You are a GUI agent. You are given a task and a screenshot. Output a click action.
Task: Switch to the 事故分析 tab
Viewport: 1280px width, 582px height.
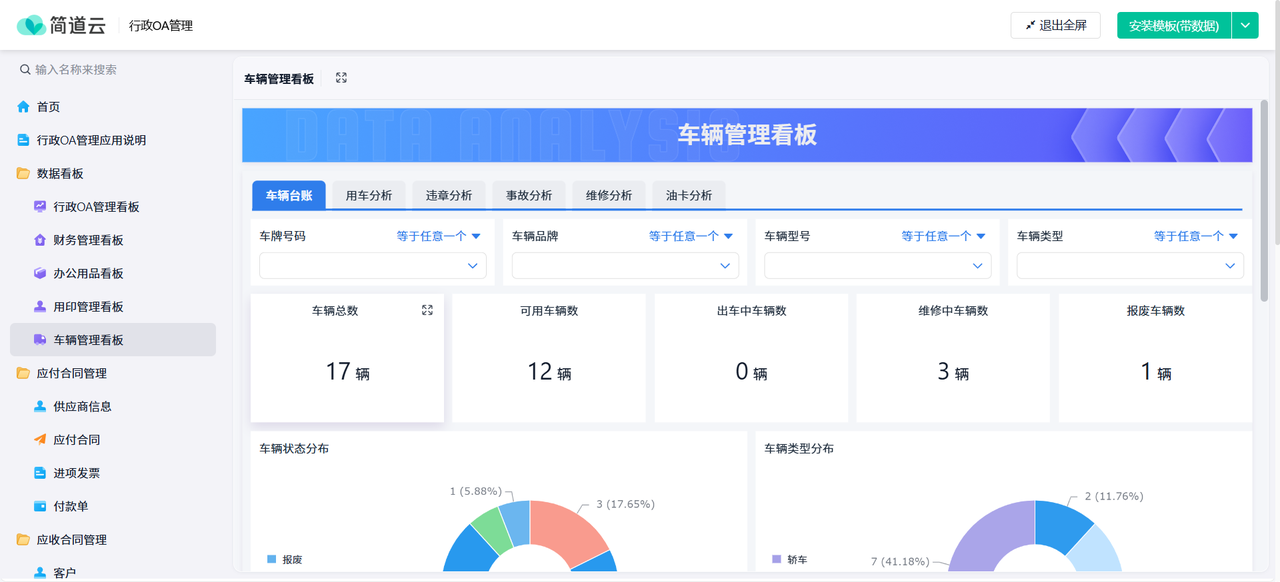click(529, 195)
